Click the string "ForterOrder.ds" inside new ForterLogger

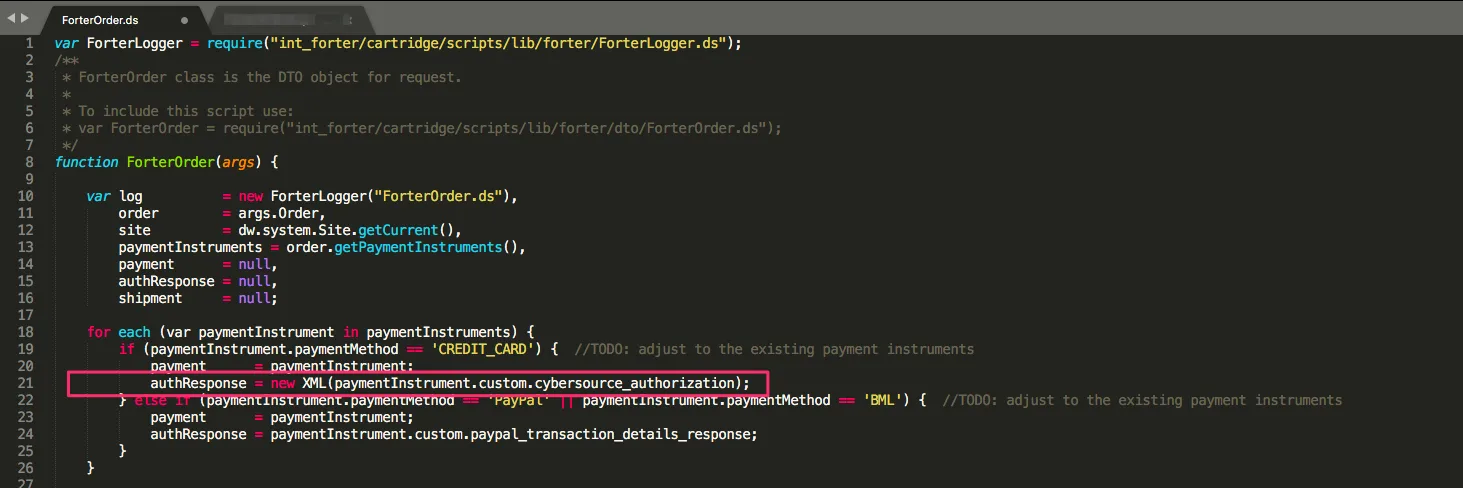coord(439,196)
